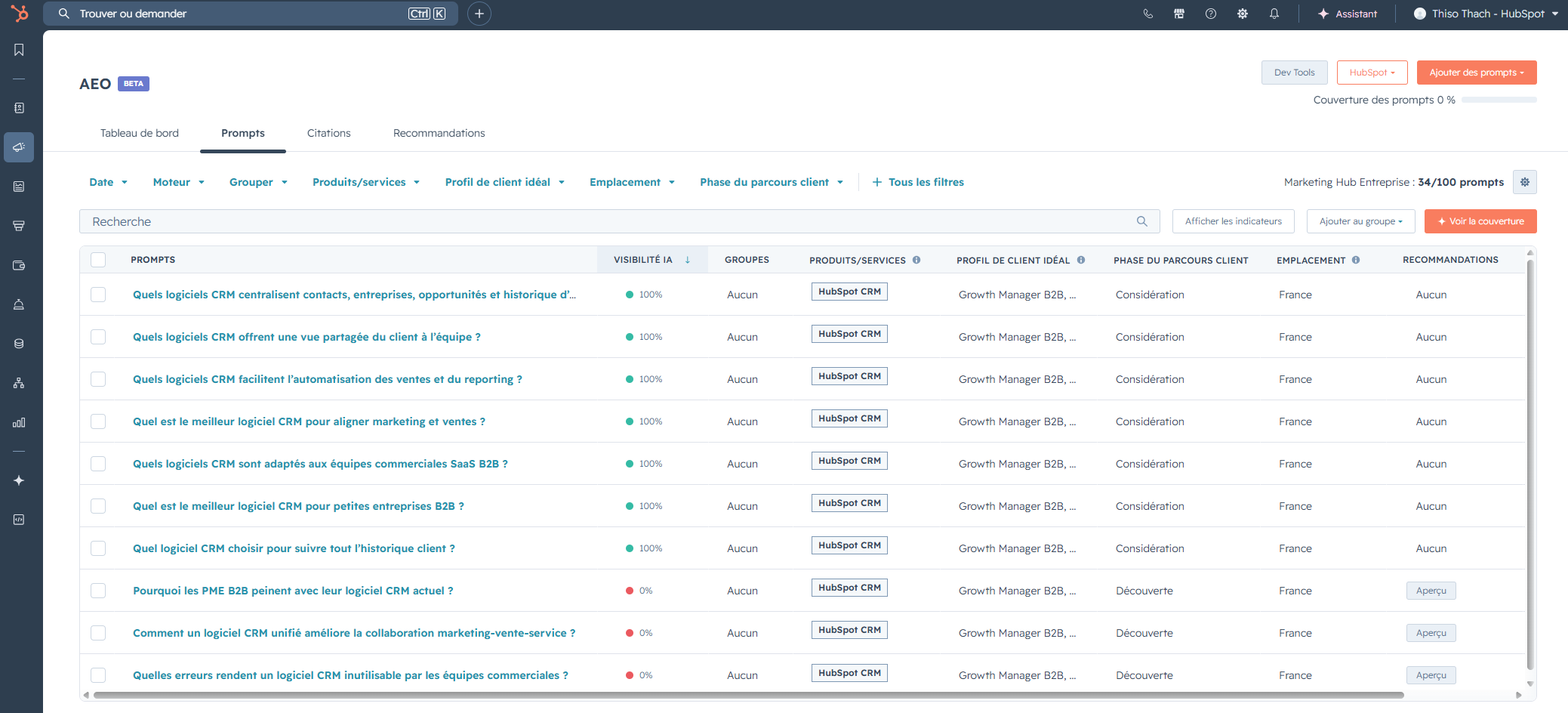Check the 'automatisation des ventes' prompt row

pyautogui.click(x=98, y=379)
